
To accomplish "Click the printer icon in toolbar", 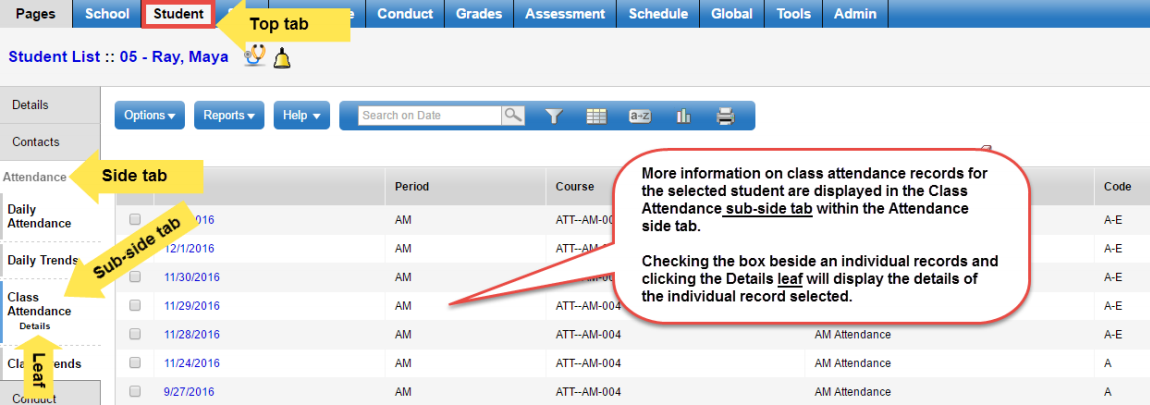I will point(725,116).
